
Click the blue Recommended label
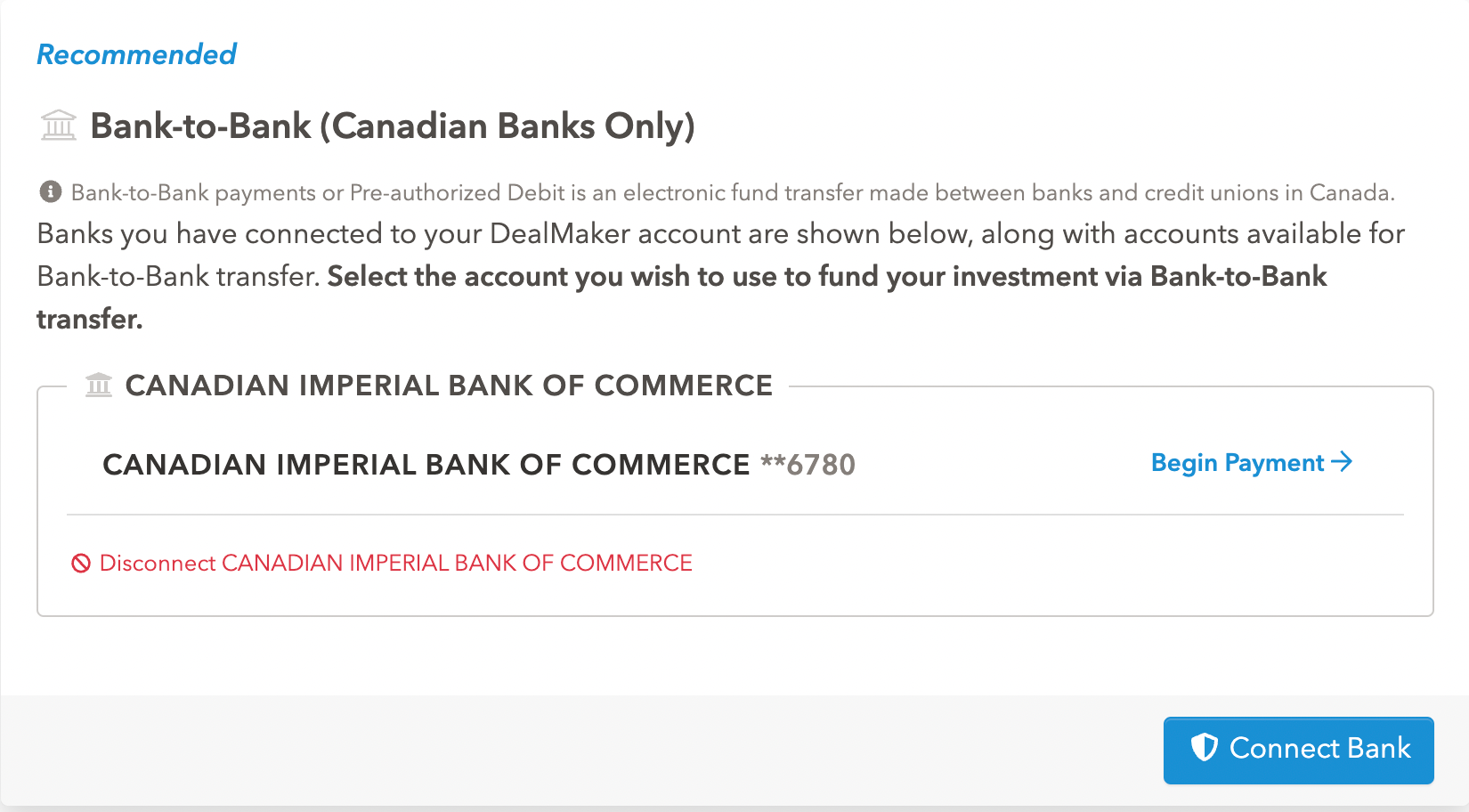pos(136,54)
